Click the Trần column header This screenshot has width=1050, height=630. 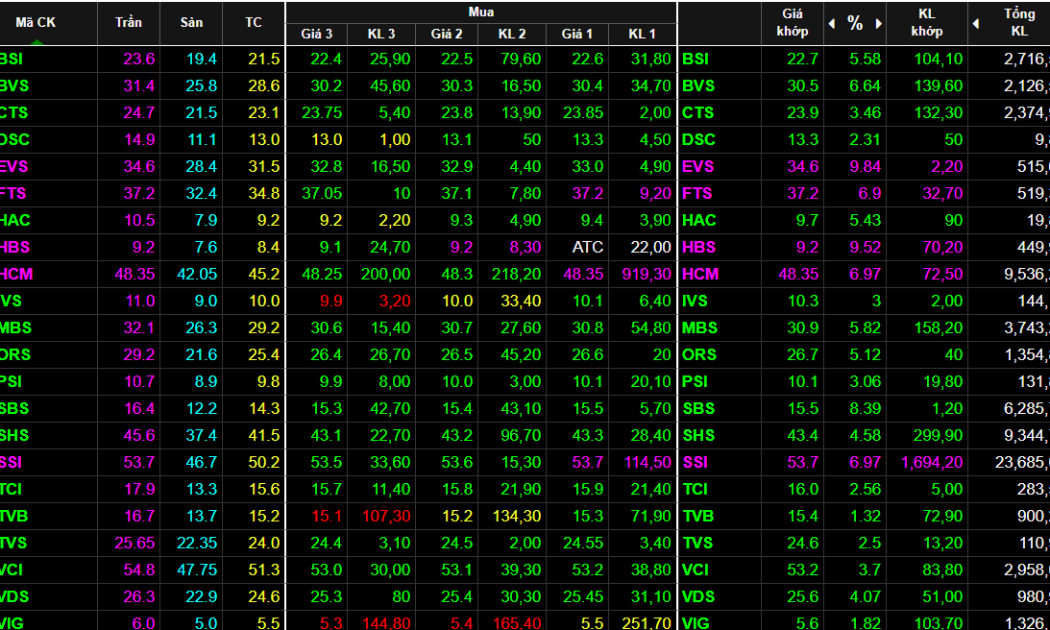129,22
